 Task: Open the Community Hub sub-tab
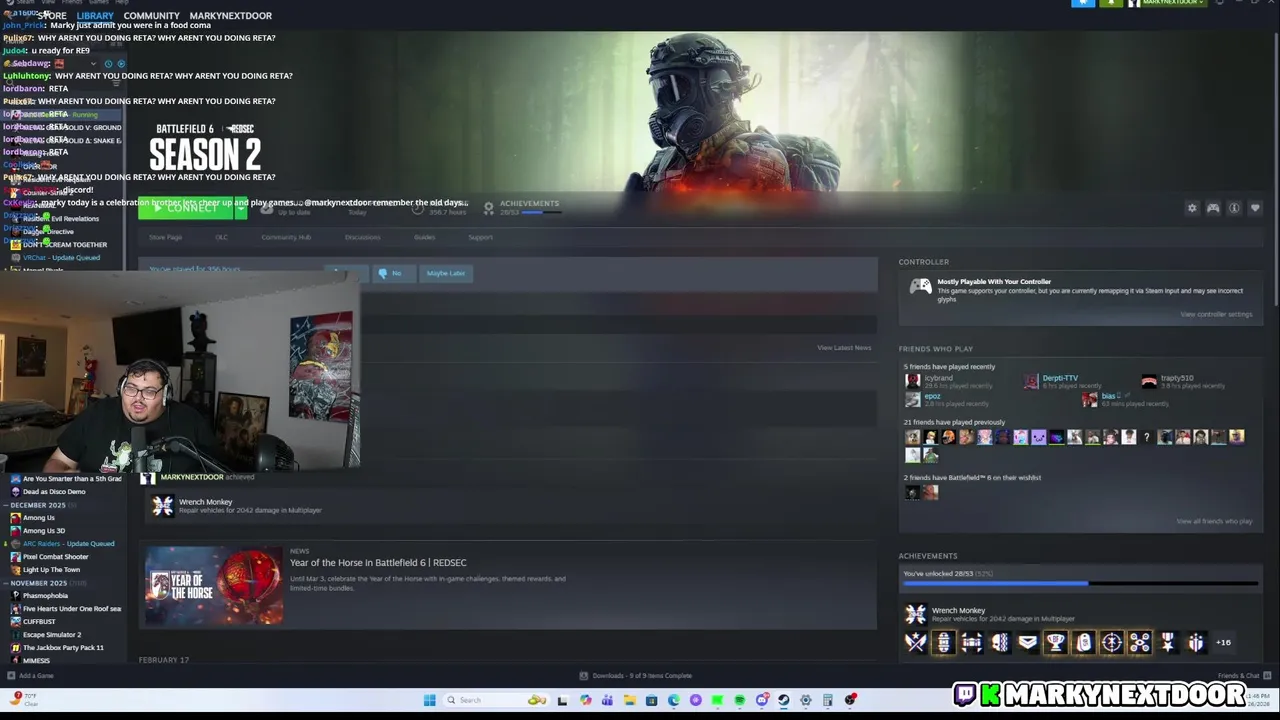[x=286, y=237]
